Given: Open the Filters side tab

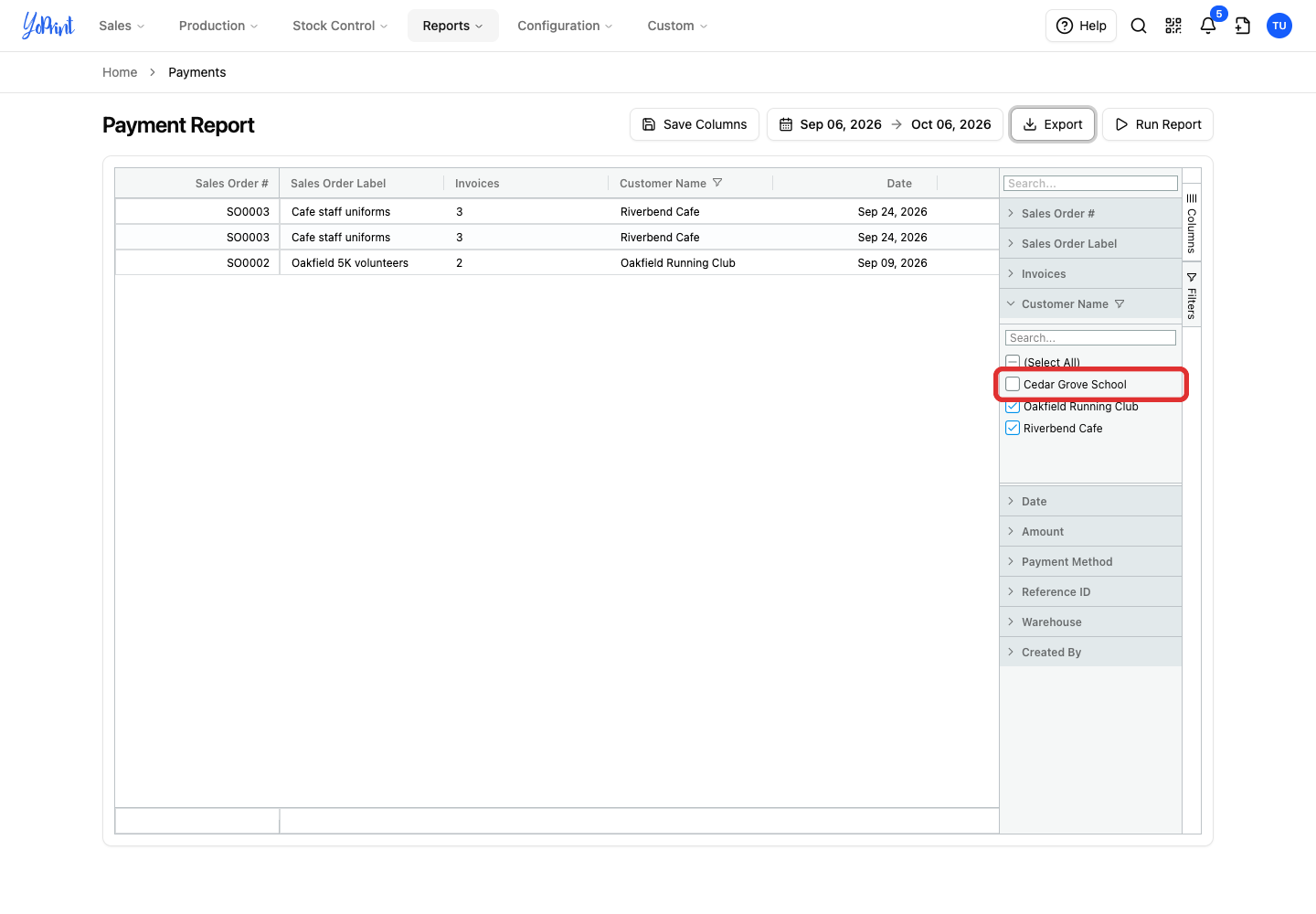Looking at the screenshot, I should pyautogui.click(x=1192, y=295).
